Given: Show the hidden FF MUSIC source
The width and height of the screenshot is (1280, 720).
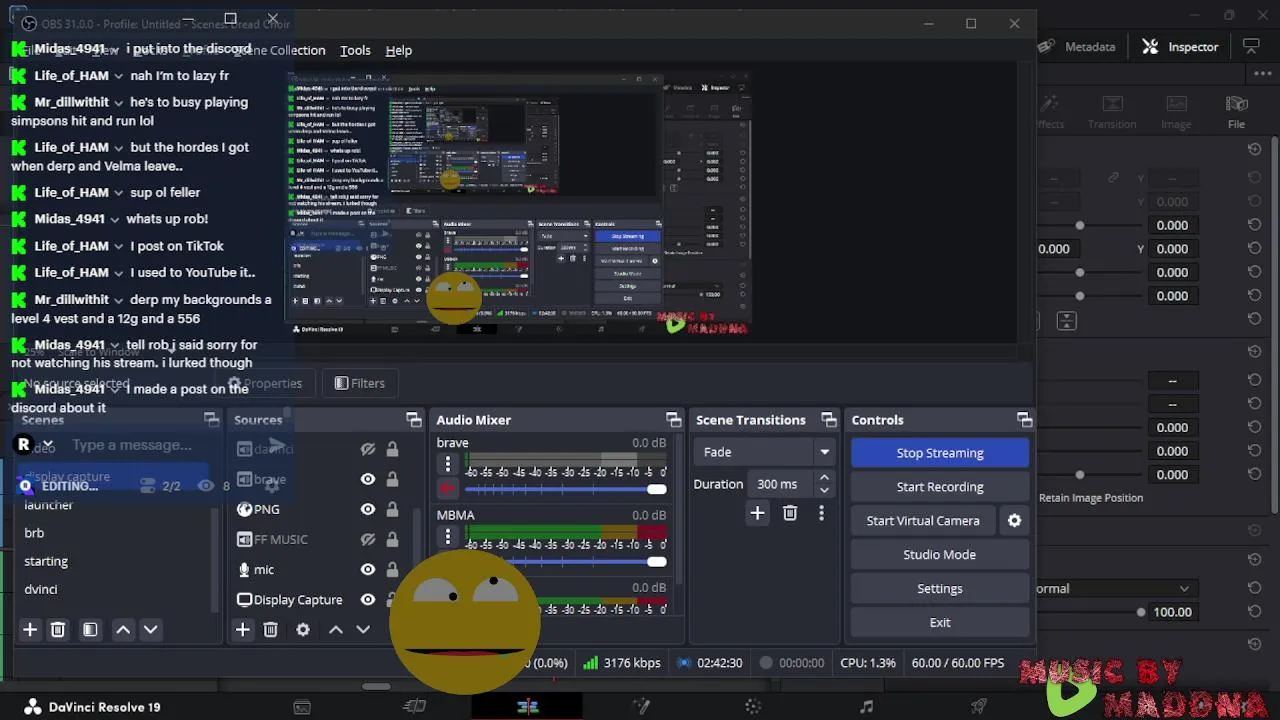Looking at the screenshot, I should pos(368,539).
